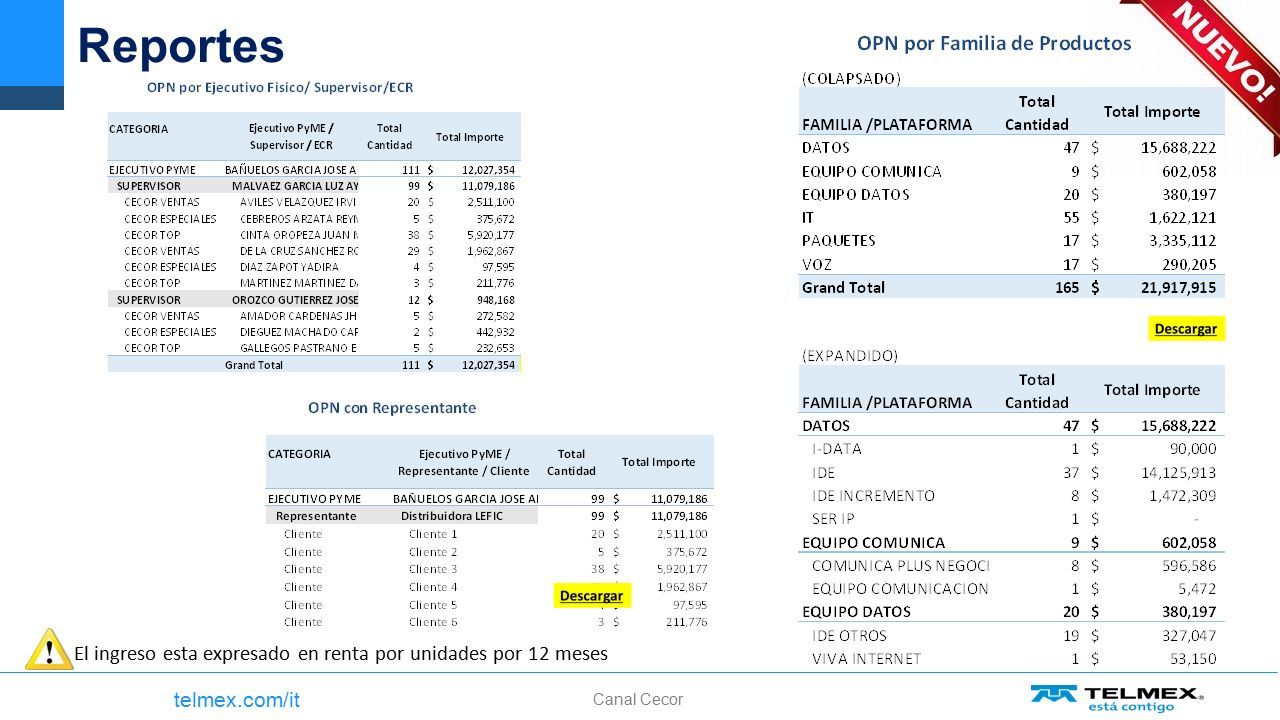Select the OPN por Familia de Productos heading
This screenshot has height=720, width=1280.
[x=994, y=43]
